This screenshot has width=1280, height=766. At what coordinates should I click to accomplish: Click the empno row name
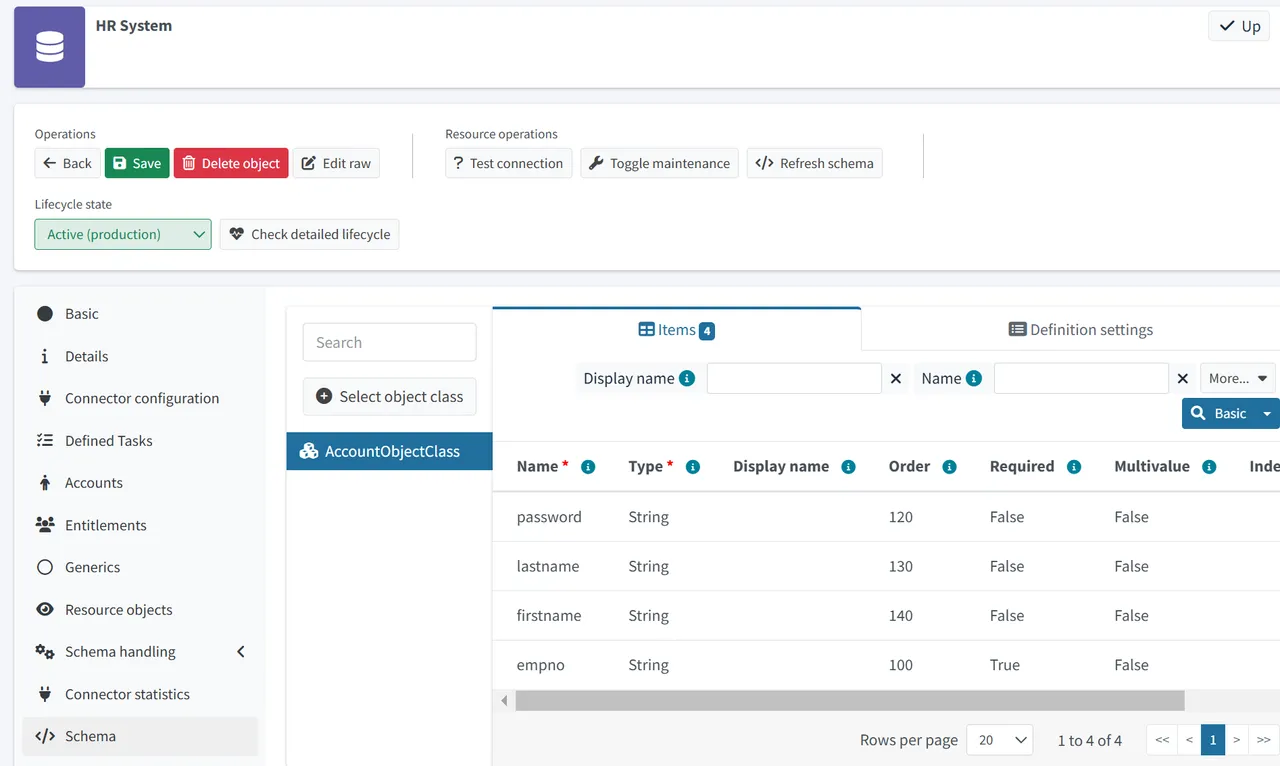[541, 665]
